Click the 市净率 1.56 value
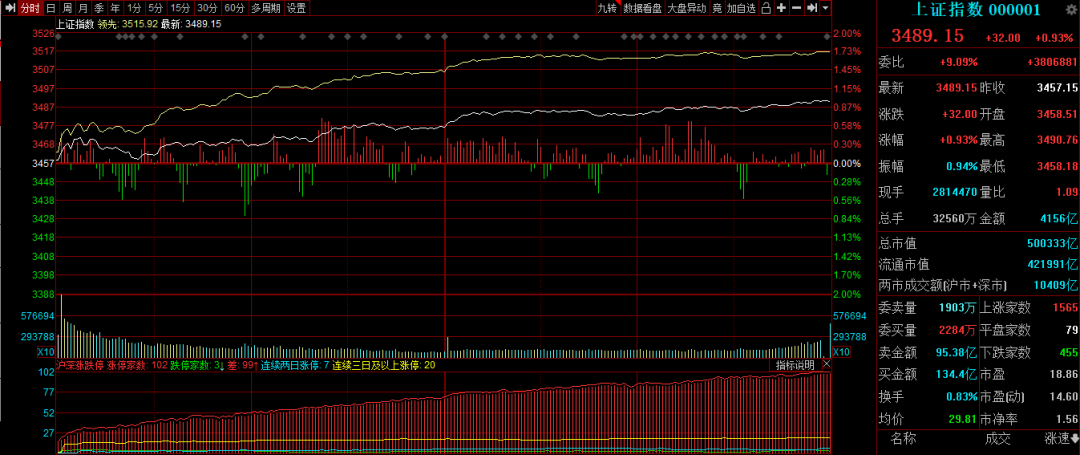The width and height of the screenshot is (1080, 455). pyautogui.click(x=1067, y=419)
